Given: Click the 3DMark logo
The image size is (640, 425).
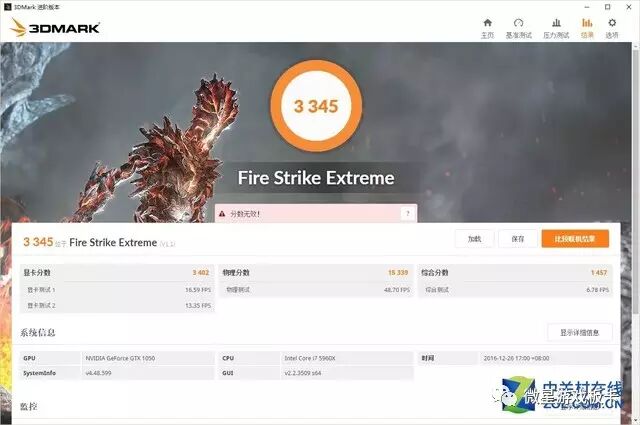Looking at the screenshot, I should [x=55, y=28].
